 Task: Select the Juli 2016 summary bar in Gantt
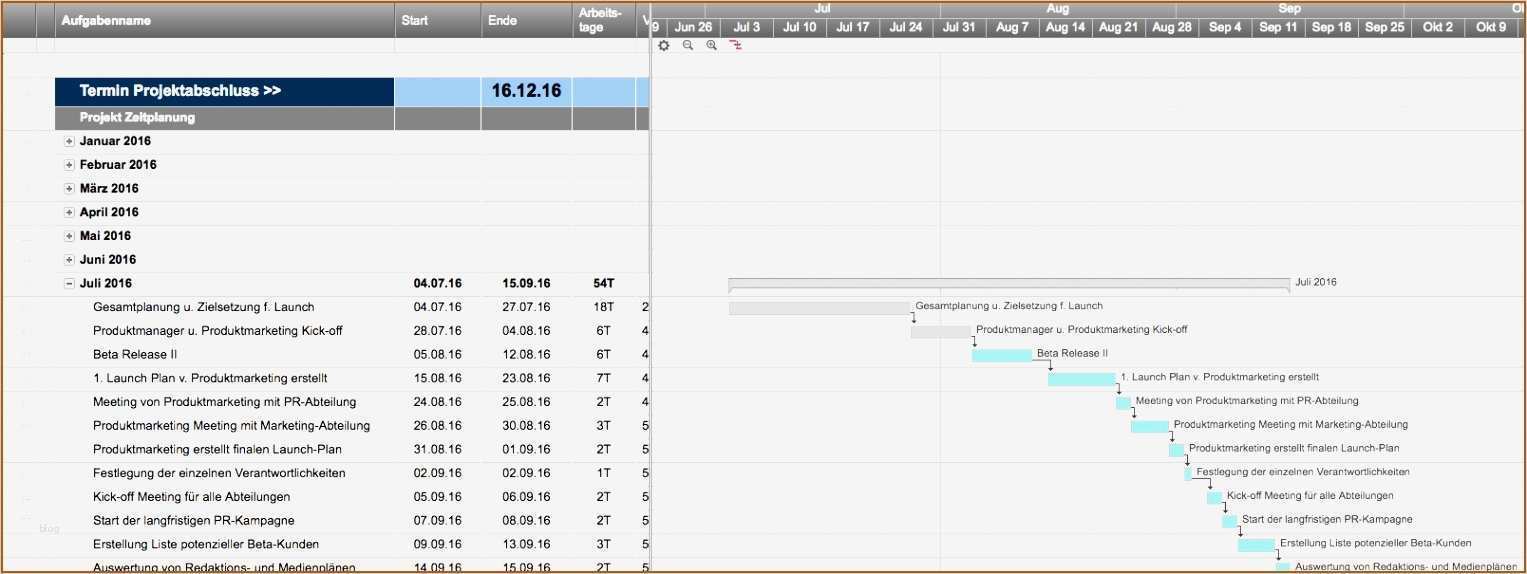pos(1009,284)
